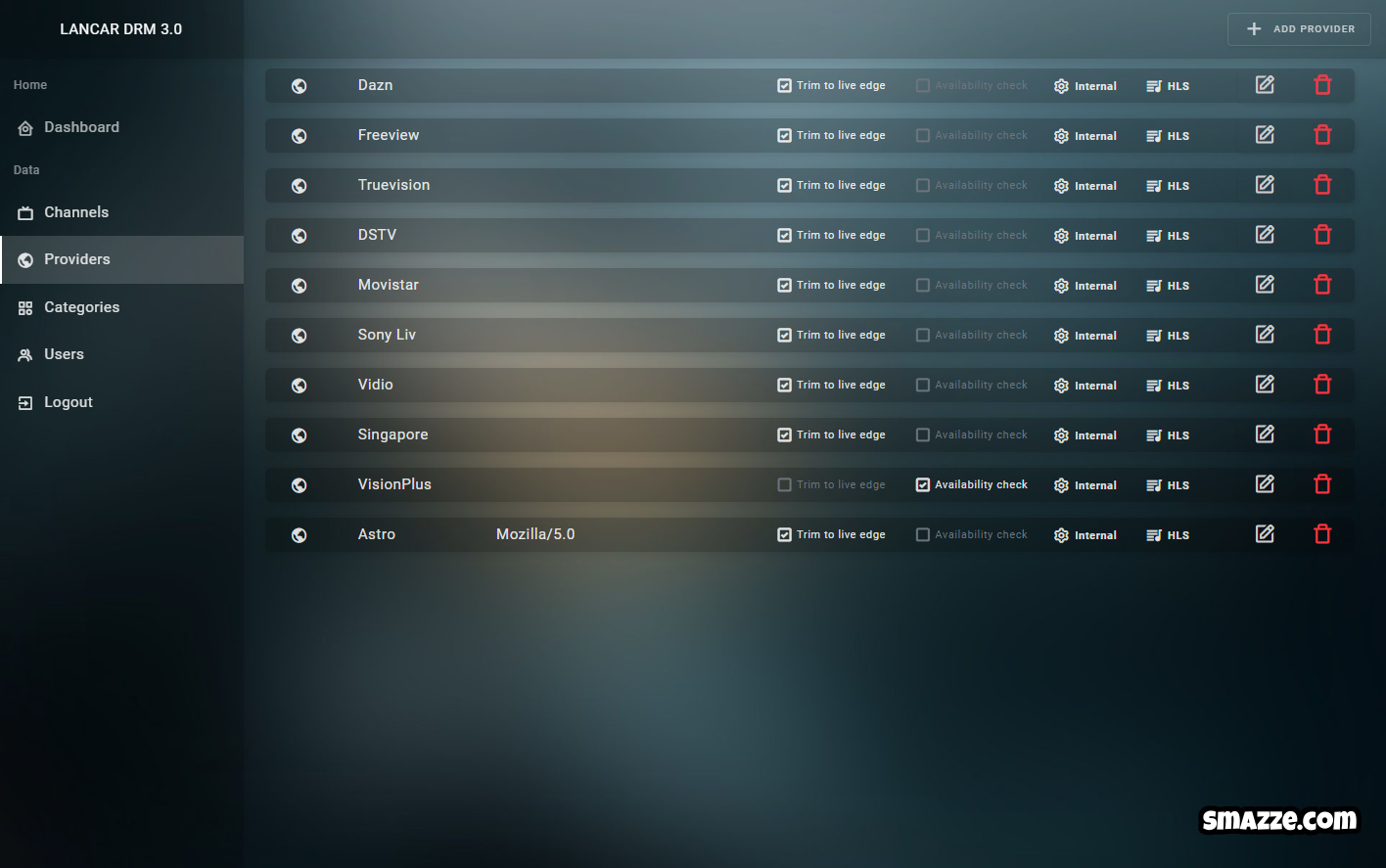Edit the Singapore provider
The image size is (1386, 868).
1265,434
